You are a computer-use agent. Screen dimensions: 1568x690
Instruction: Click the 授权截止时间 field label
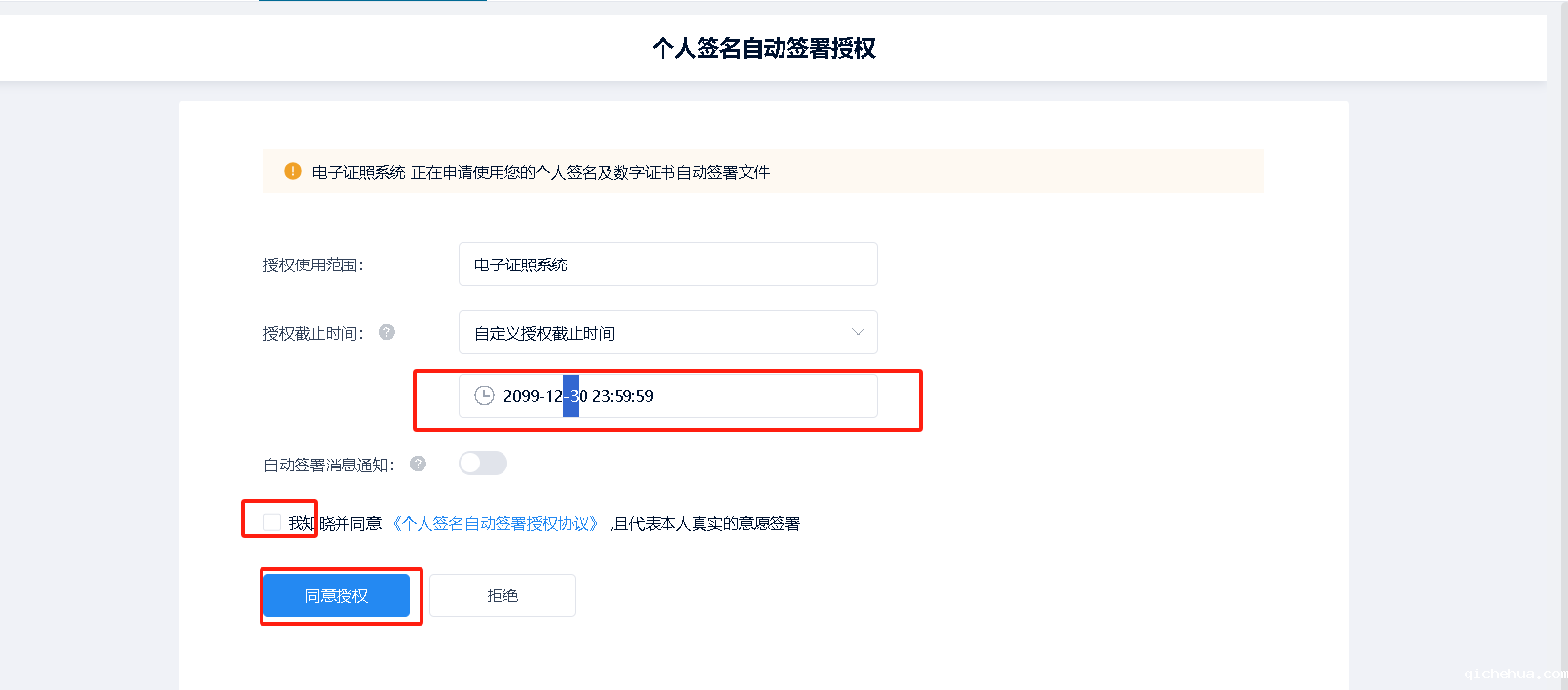click(x=313, y=334)
